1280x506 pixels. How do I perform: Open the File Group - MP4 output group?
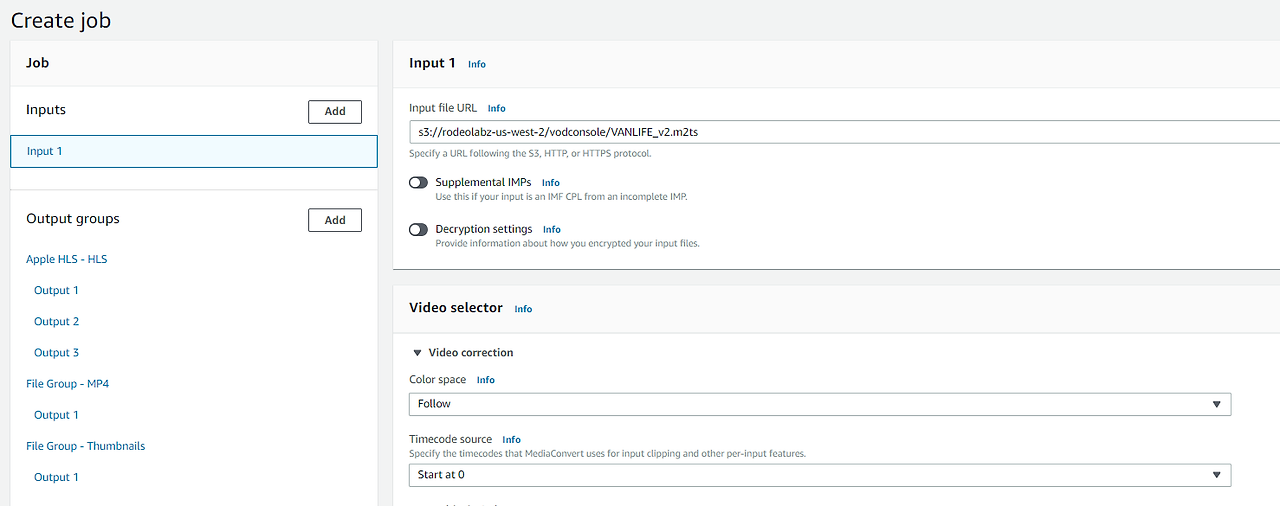point(68,383)
